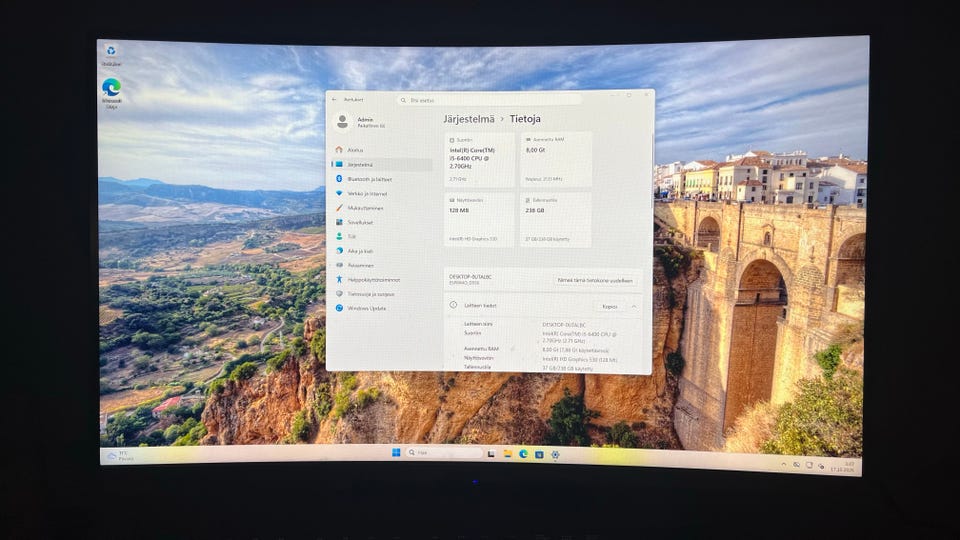Click the rename this computer button
This screenshot has width=960, height=540.
(594, 280)
